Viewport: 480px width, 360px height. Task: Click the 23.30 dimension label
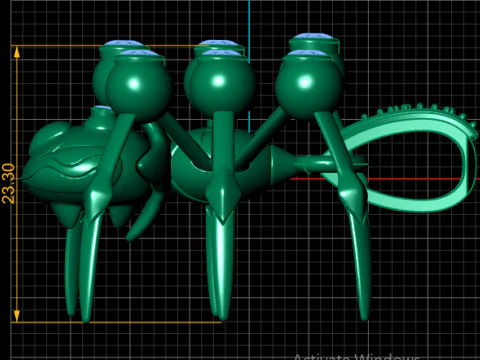point(9,183)
